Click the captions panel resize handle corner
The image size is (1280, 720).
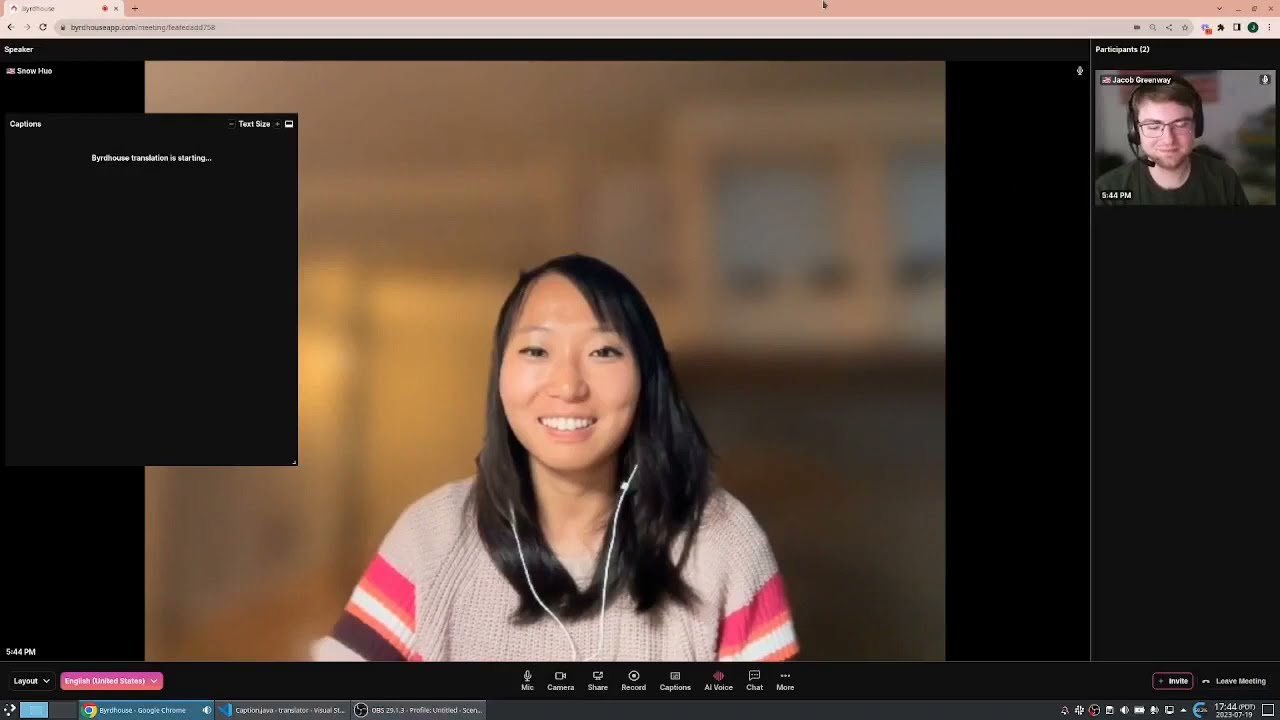[294, 462]
